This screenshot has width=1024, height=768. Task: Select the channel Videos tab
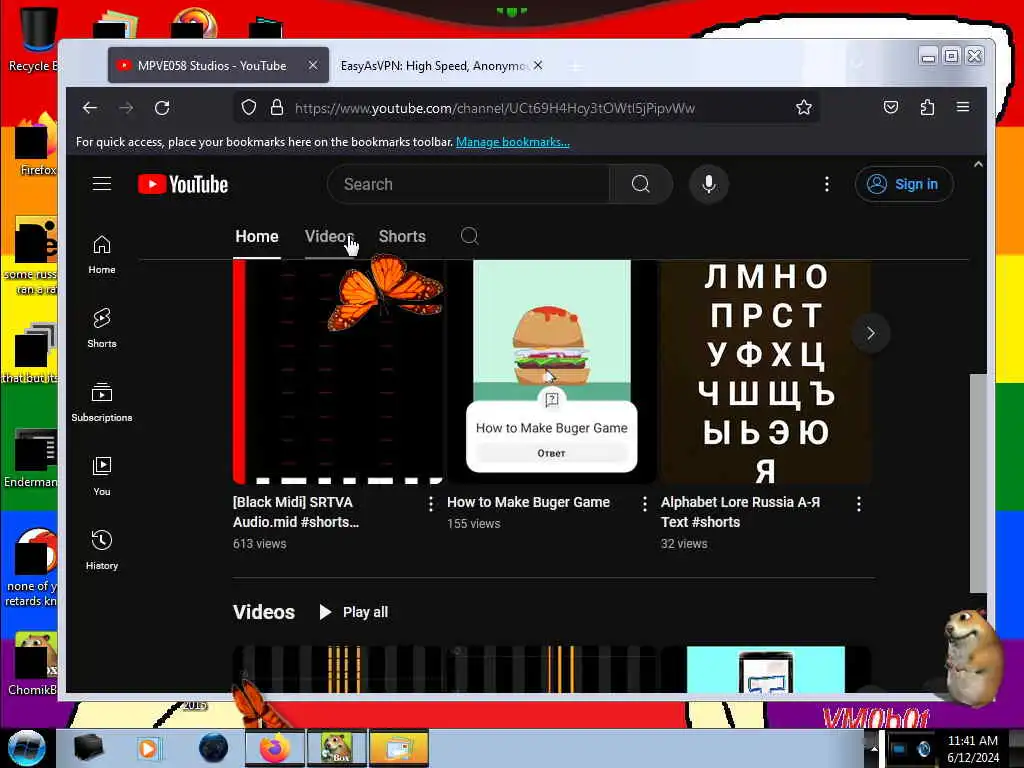pos(329,236)
